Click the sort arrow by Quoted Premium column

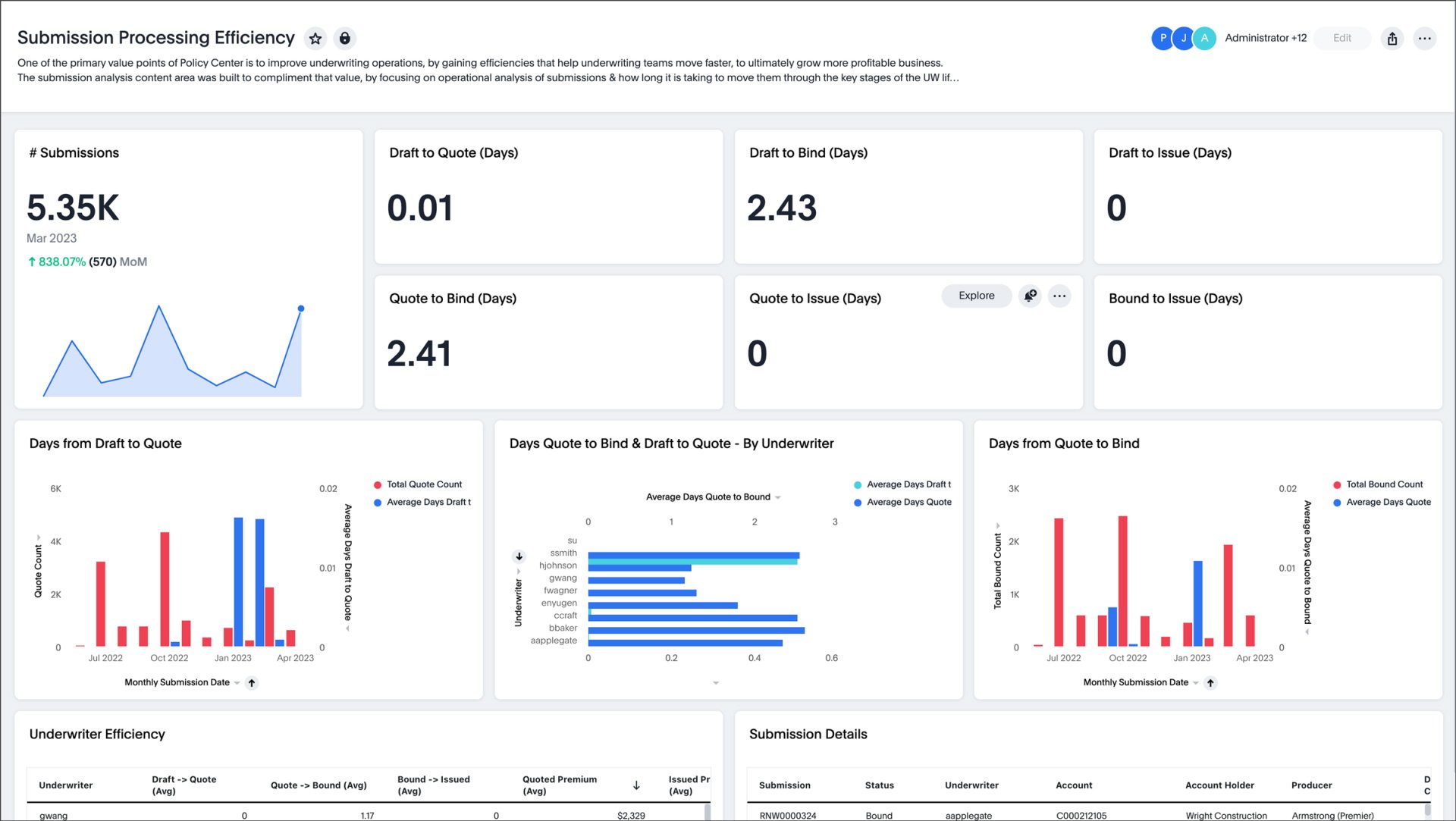point(636,785)
